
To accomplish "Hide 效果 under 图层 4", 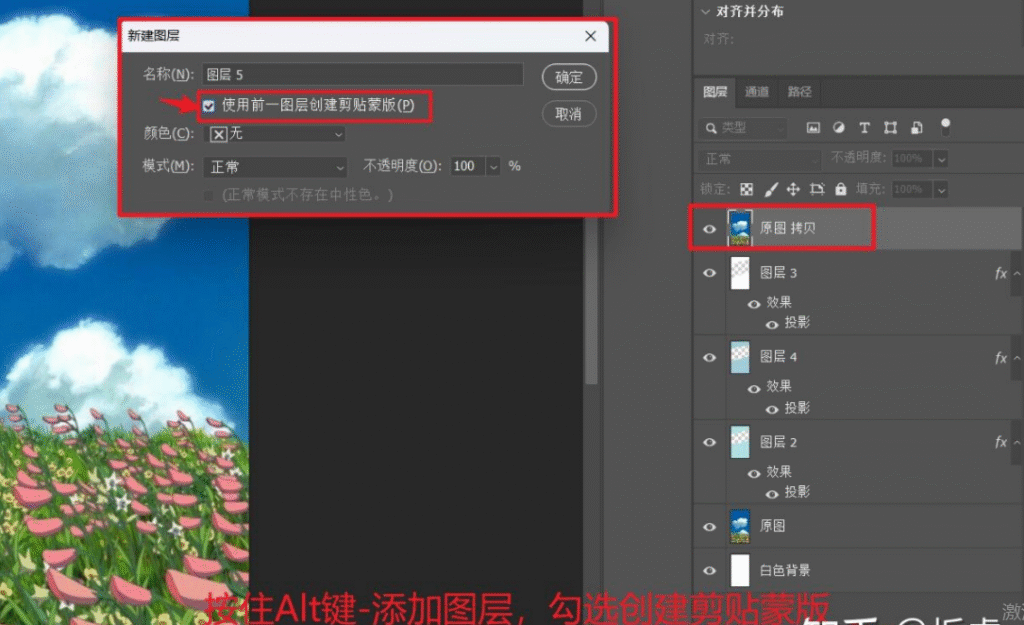I will click(x=754, y=389).
